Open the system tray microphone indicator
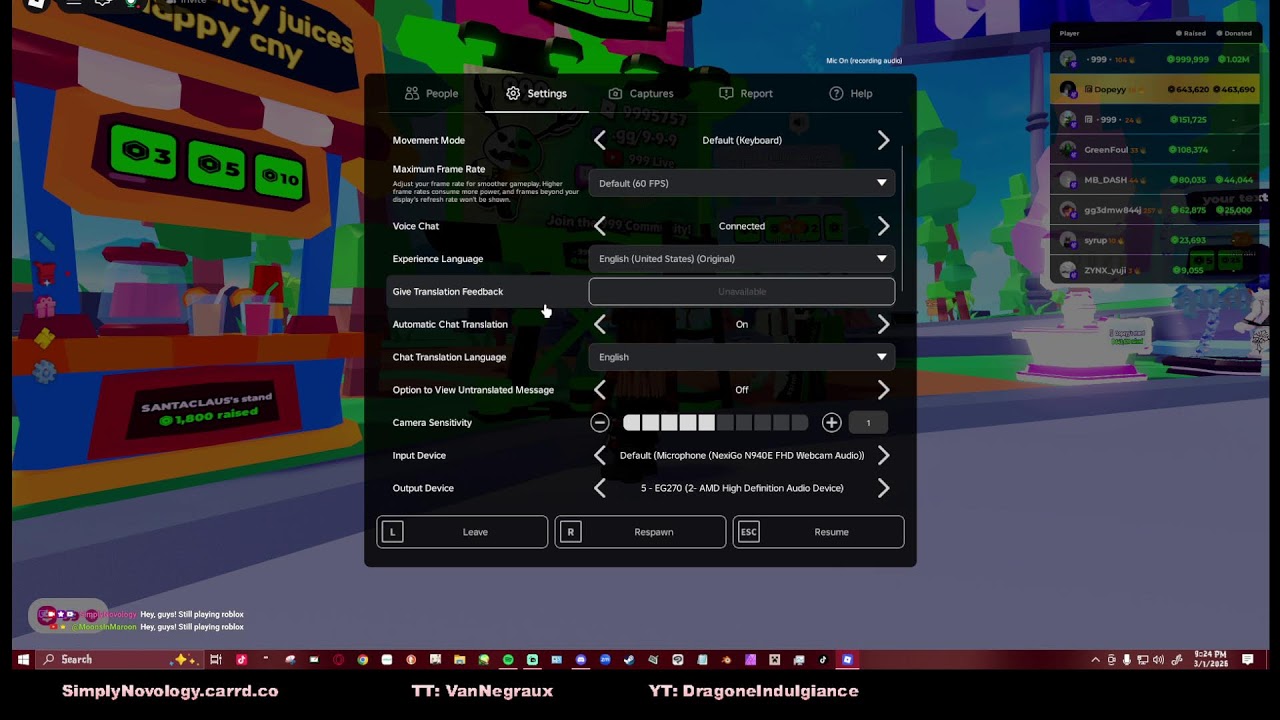Viewport: 1280px width, 720px height. [x=1127, y=660]
